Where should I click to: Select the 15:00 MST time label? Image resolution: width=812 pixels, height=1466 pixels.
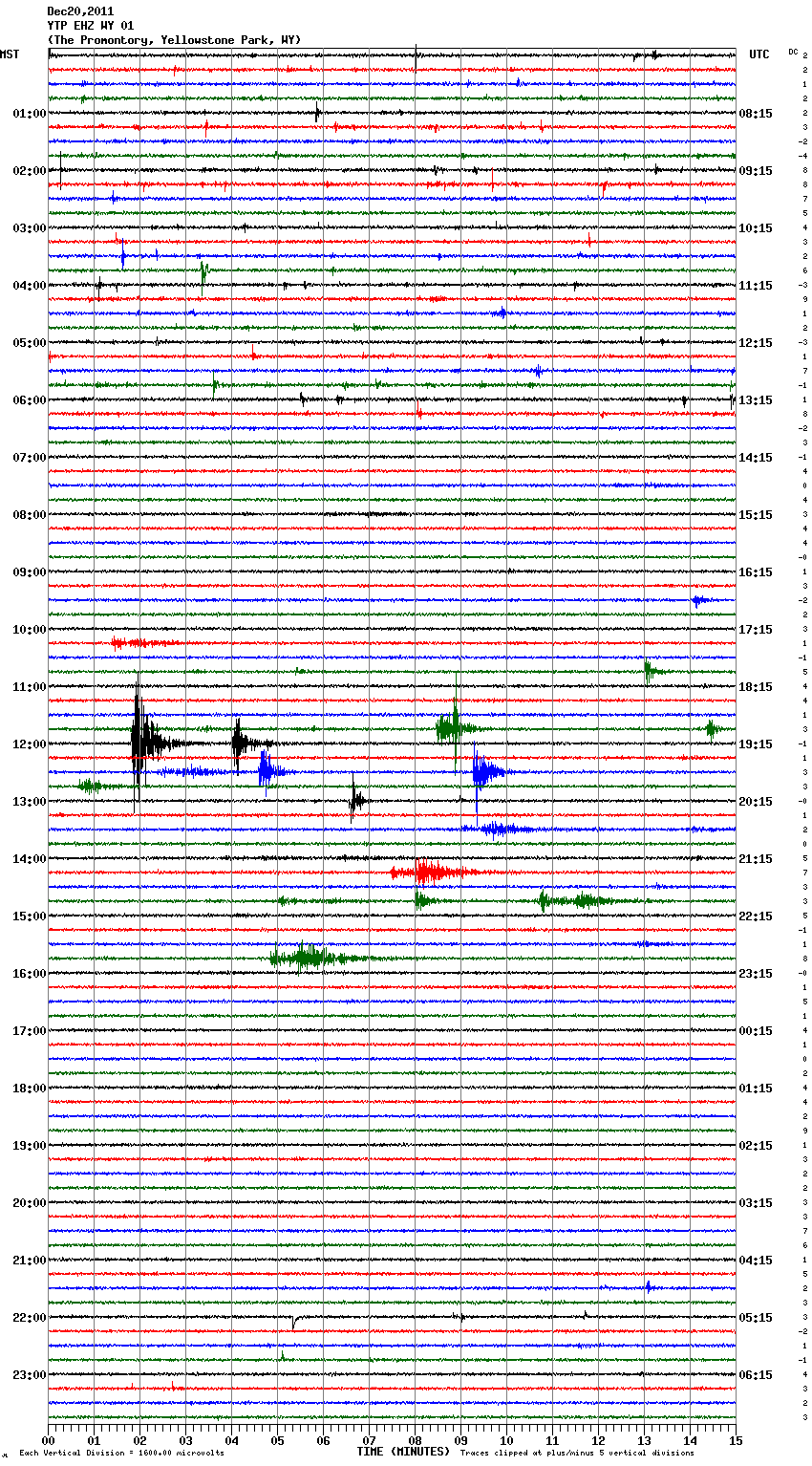point(30,916)
